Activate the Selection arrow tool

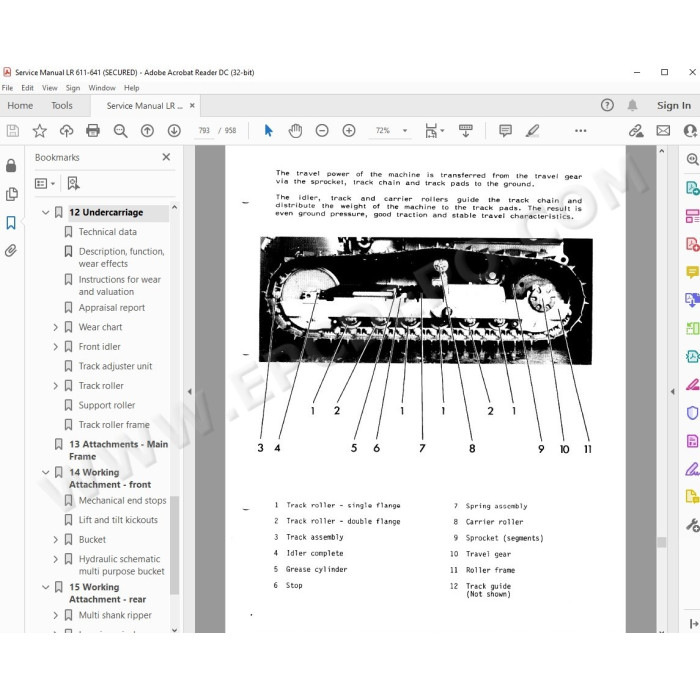268,130
